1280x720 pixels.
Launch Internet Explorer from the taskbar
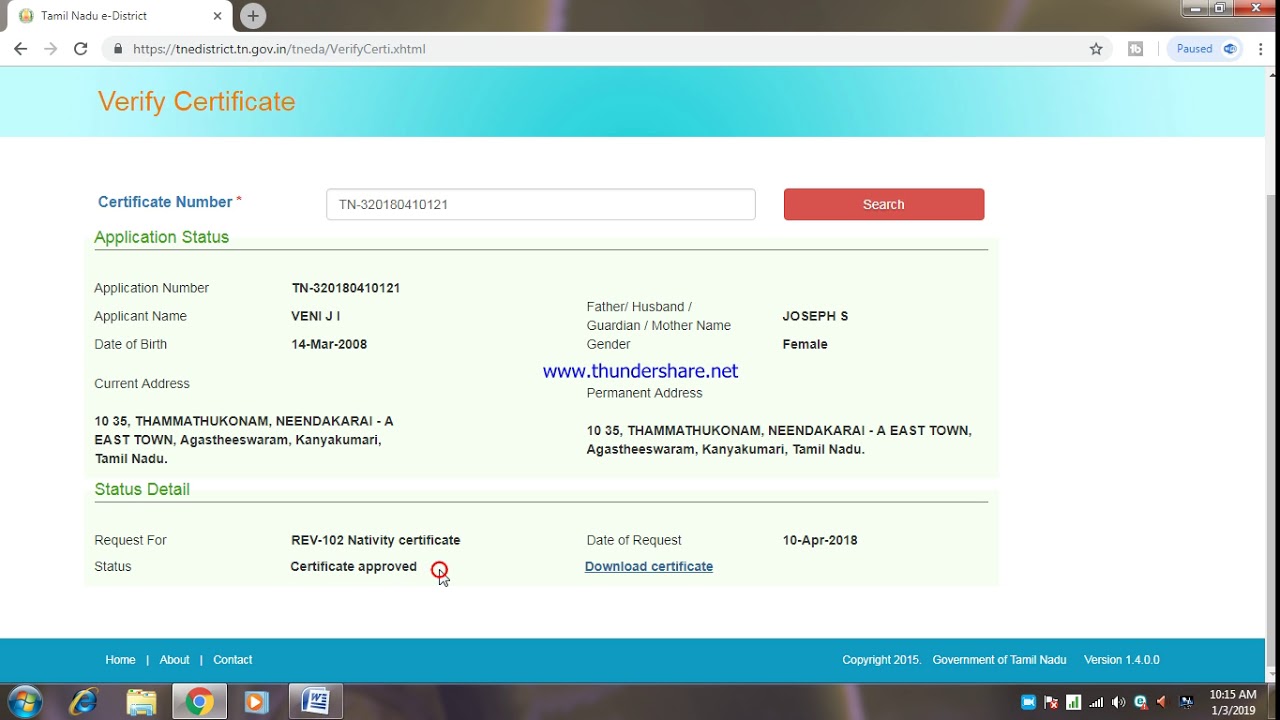[x=83, y=702]
